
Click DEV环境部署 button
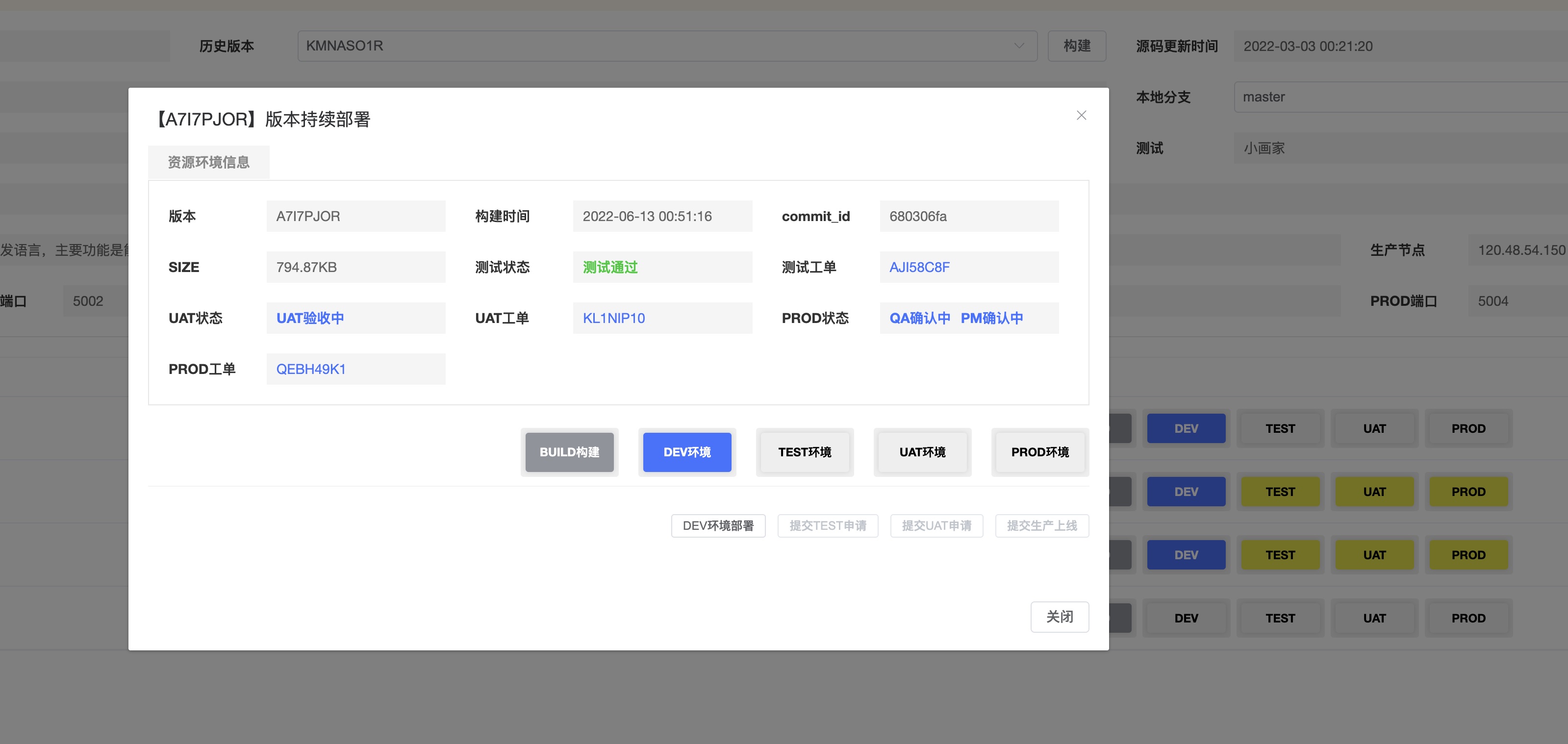tap(718, 525)
